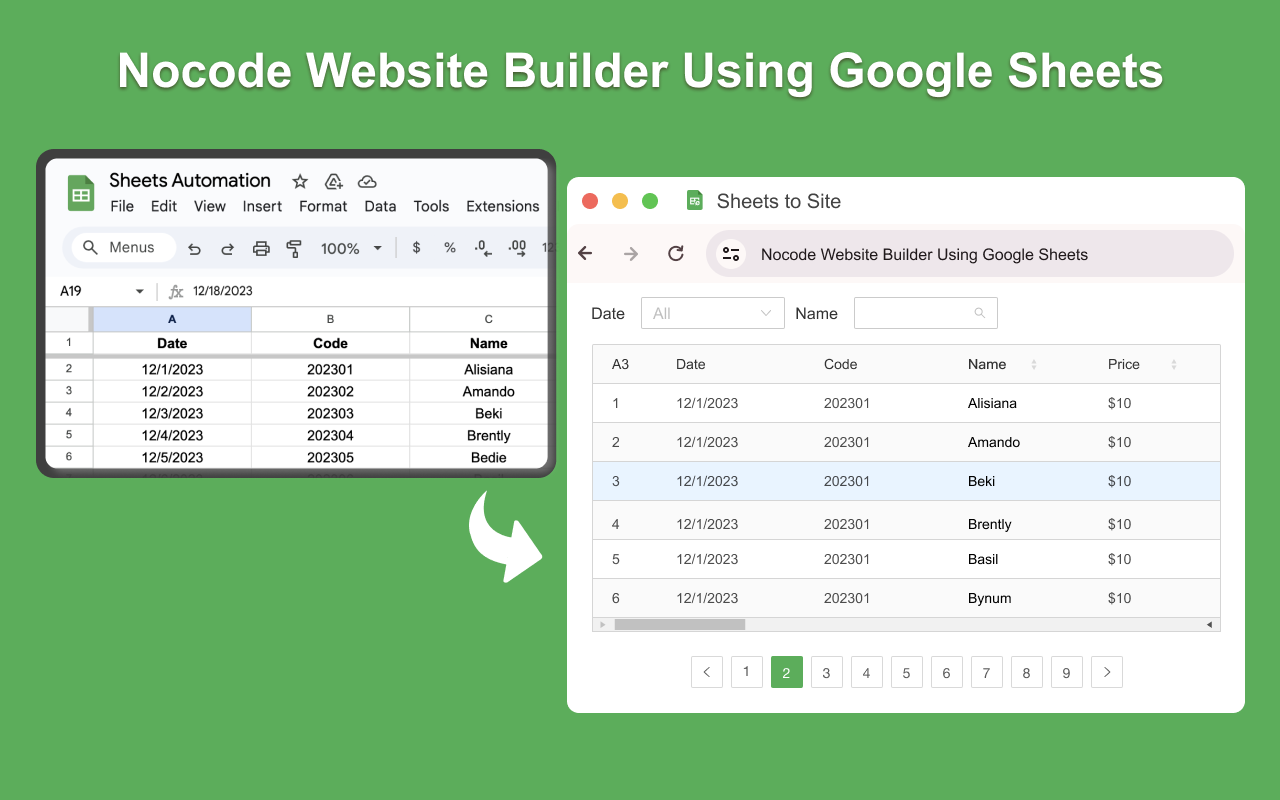1280x800 pixels.
Task: Select the Beki row in the site table
Action: click(x=906, y=481)
